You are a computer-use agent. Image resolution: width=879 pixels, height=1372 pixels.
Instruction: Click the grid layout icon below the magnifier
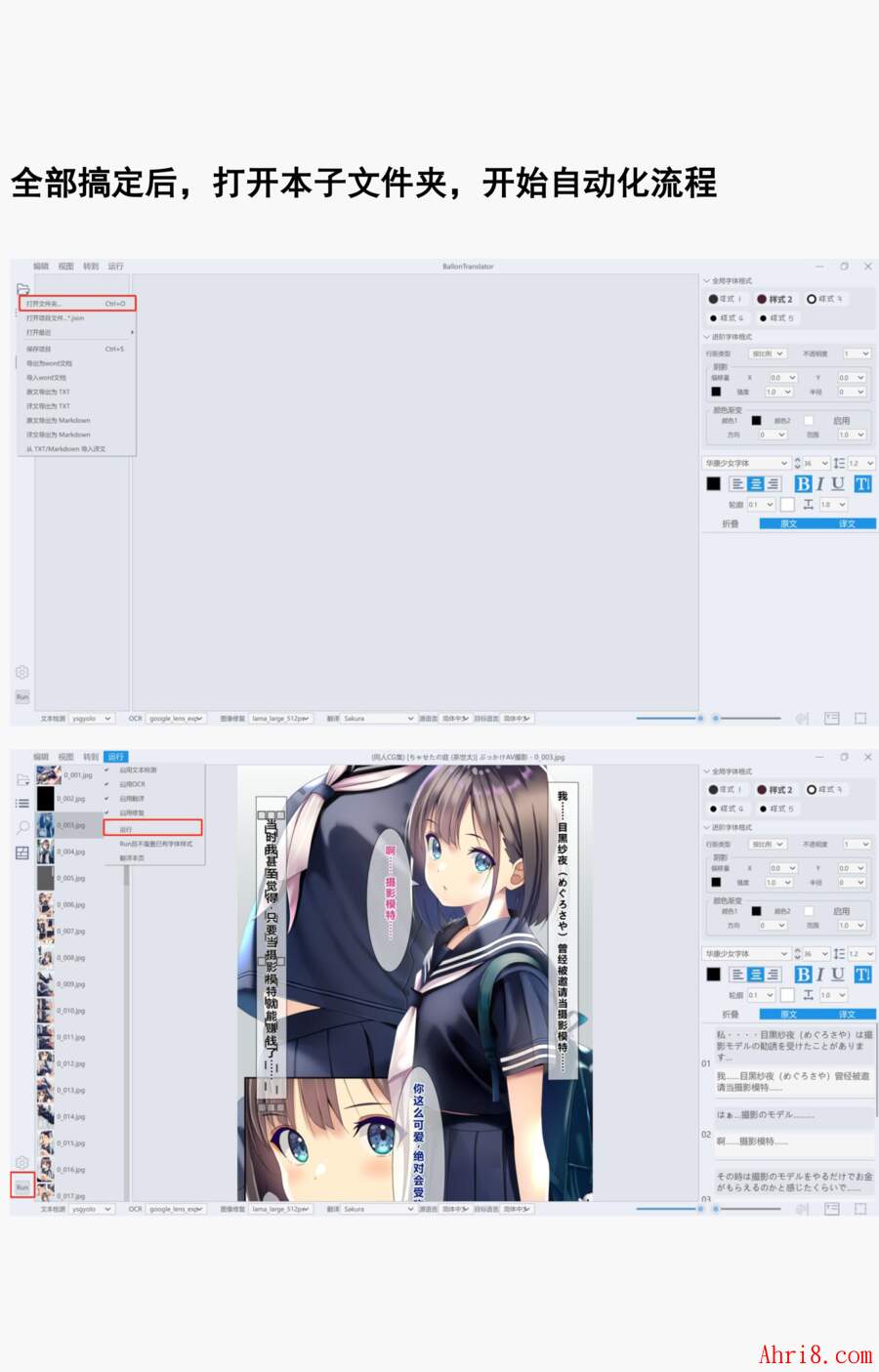click(22, 852)
